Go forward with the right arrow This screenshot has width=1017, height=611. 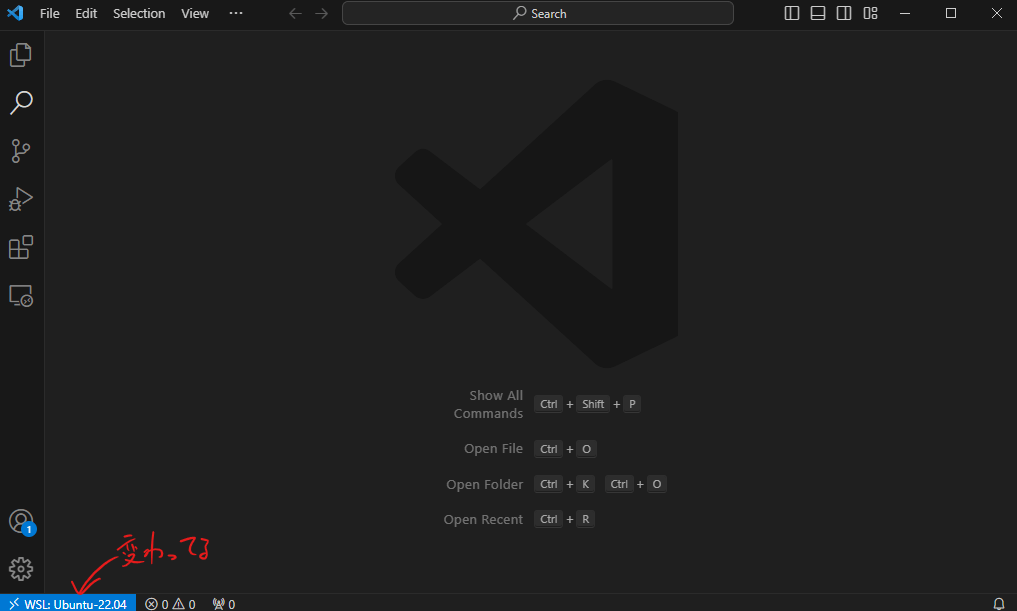(x=322, y=14)
